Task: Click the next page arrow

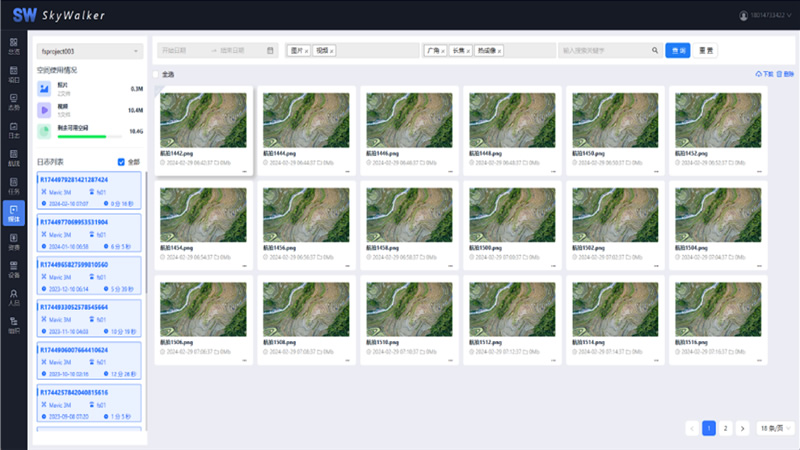Action: point(742,428)
